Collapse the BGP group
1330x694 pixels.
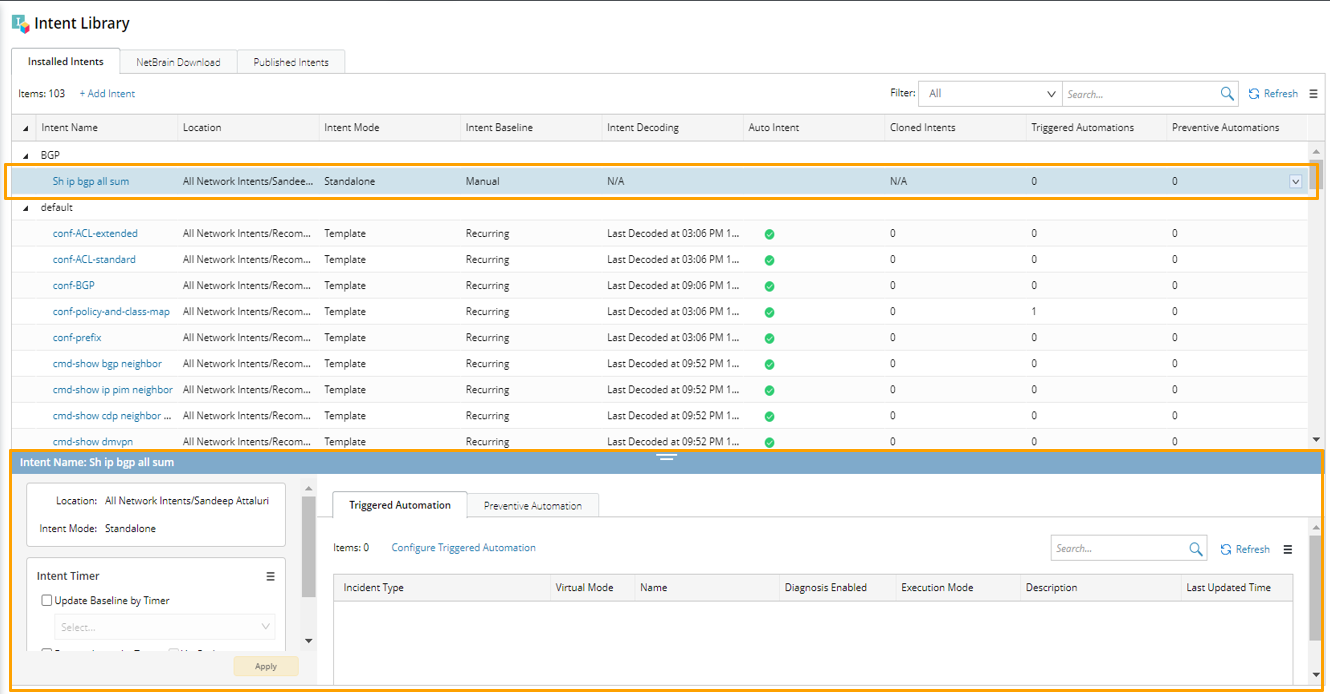pyautogui.click(x=26, y=156)
